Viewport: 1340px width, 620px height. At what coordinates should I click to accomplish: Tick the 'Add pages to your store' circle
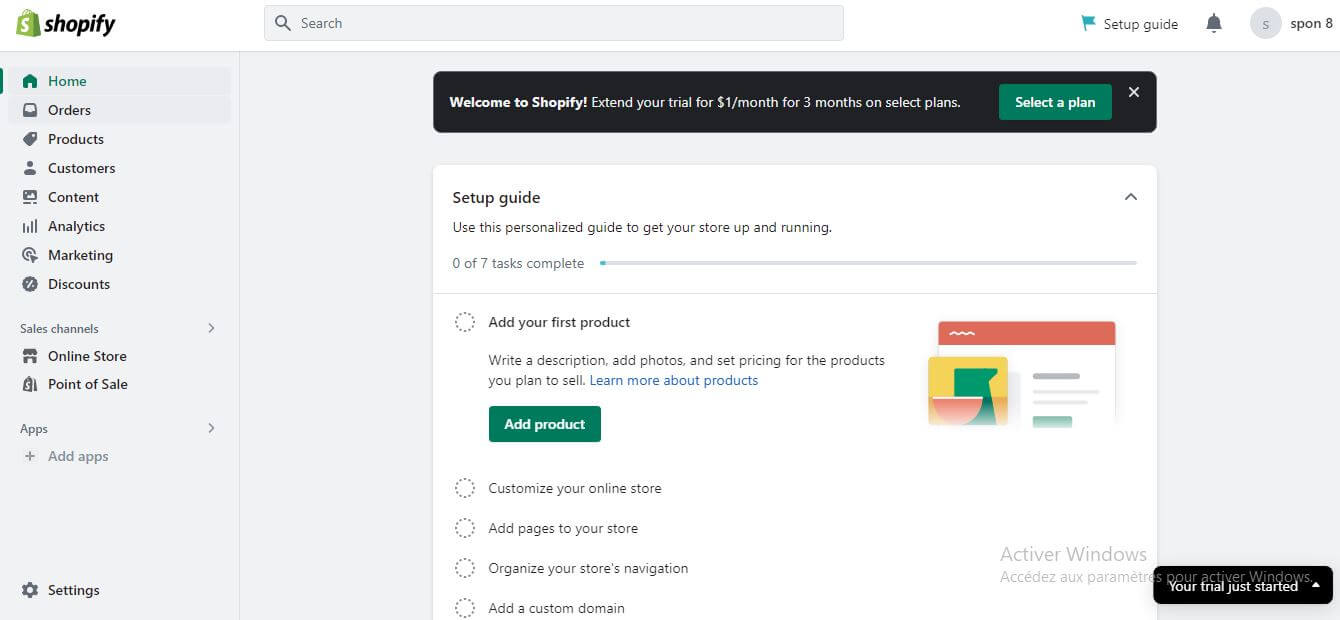point(465,528)
